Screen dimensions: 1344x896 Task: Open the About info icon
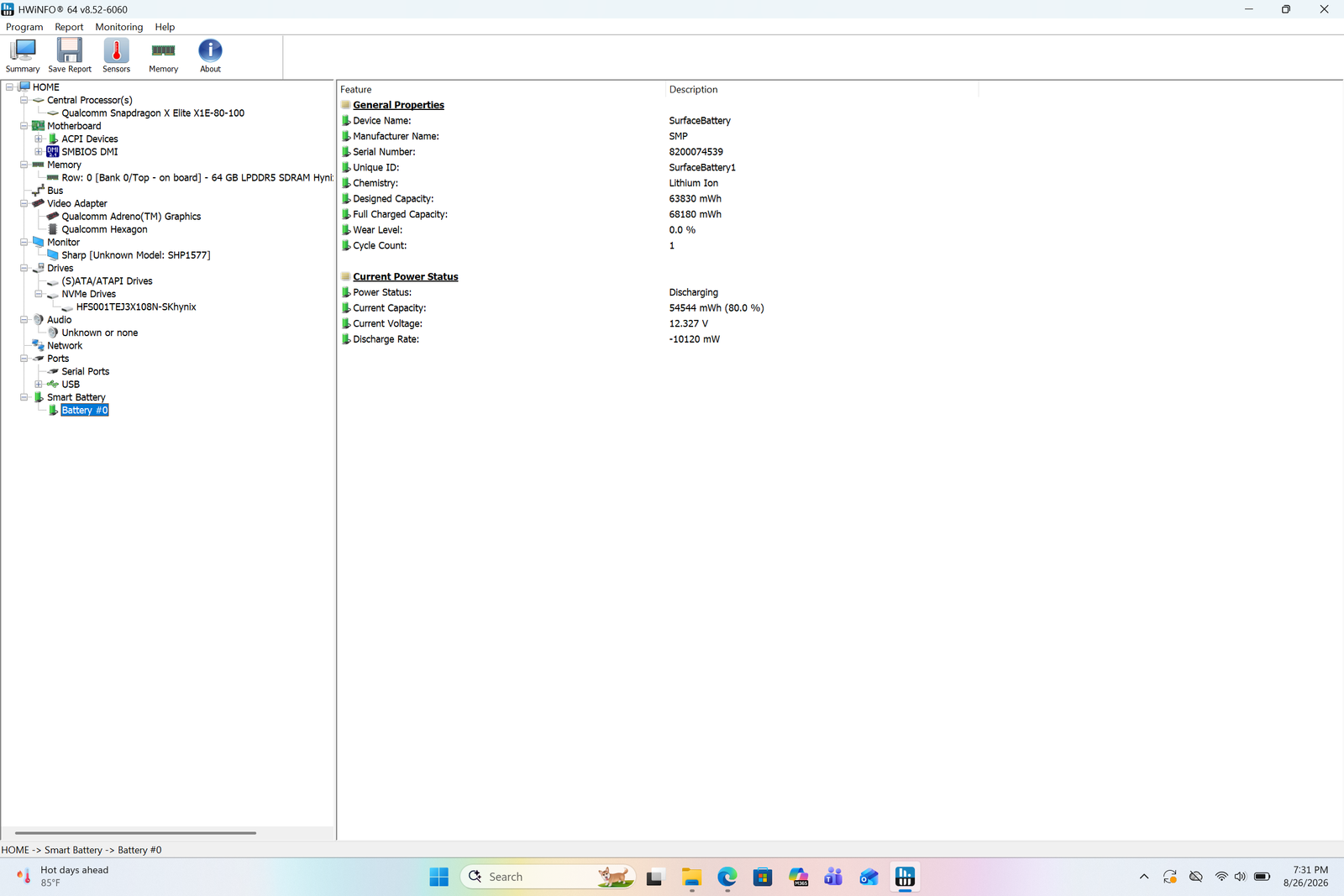tap(210, 55)
